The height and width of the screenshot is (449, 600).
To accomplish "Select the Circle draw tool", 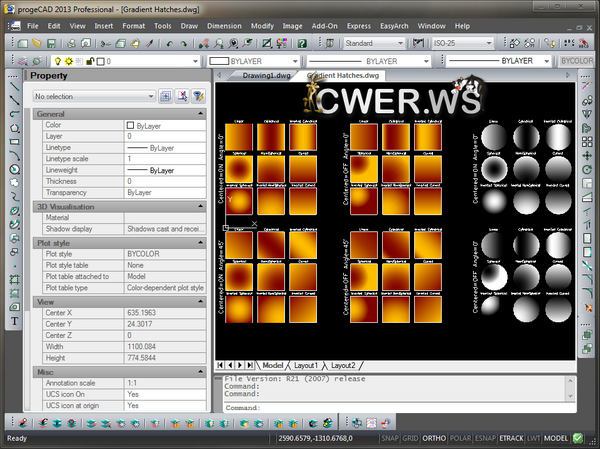I will pyautogui.click(x=15, y=170).
